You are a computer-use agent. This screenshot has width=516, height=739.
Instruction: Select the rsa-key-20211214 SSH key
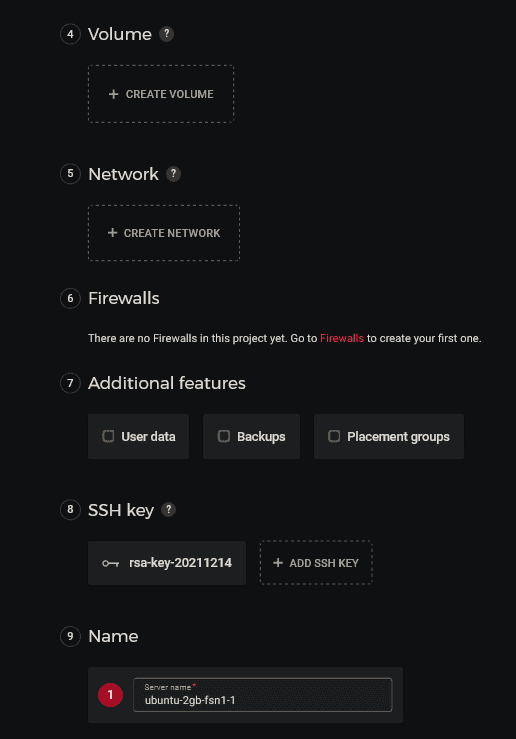click(x=167, y=563)
